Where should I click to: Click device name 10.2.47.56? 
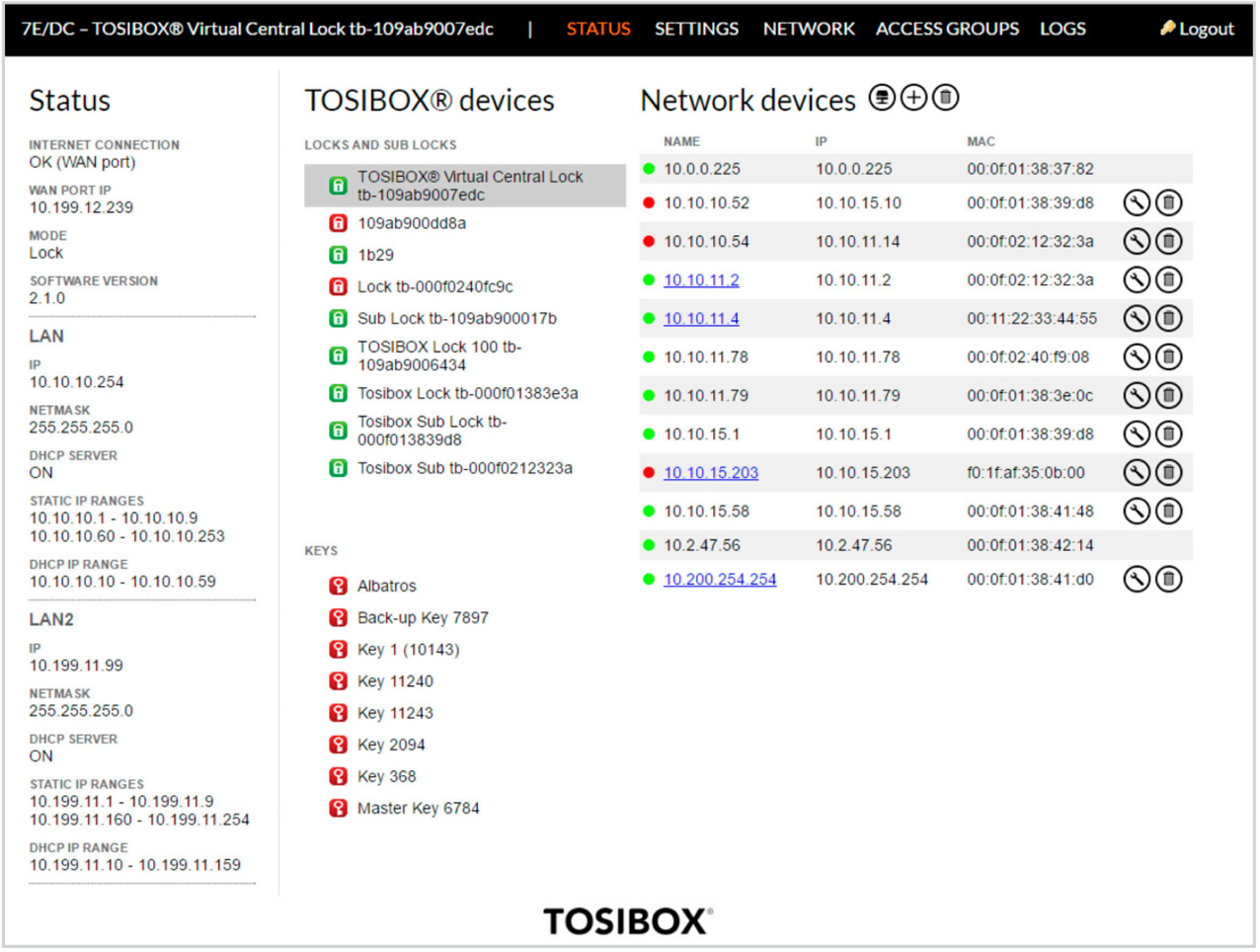[x=702, y=545]
